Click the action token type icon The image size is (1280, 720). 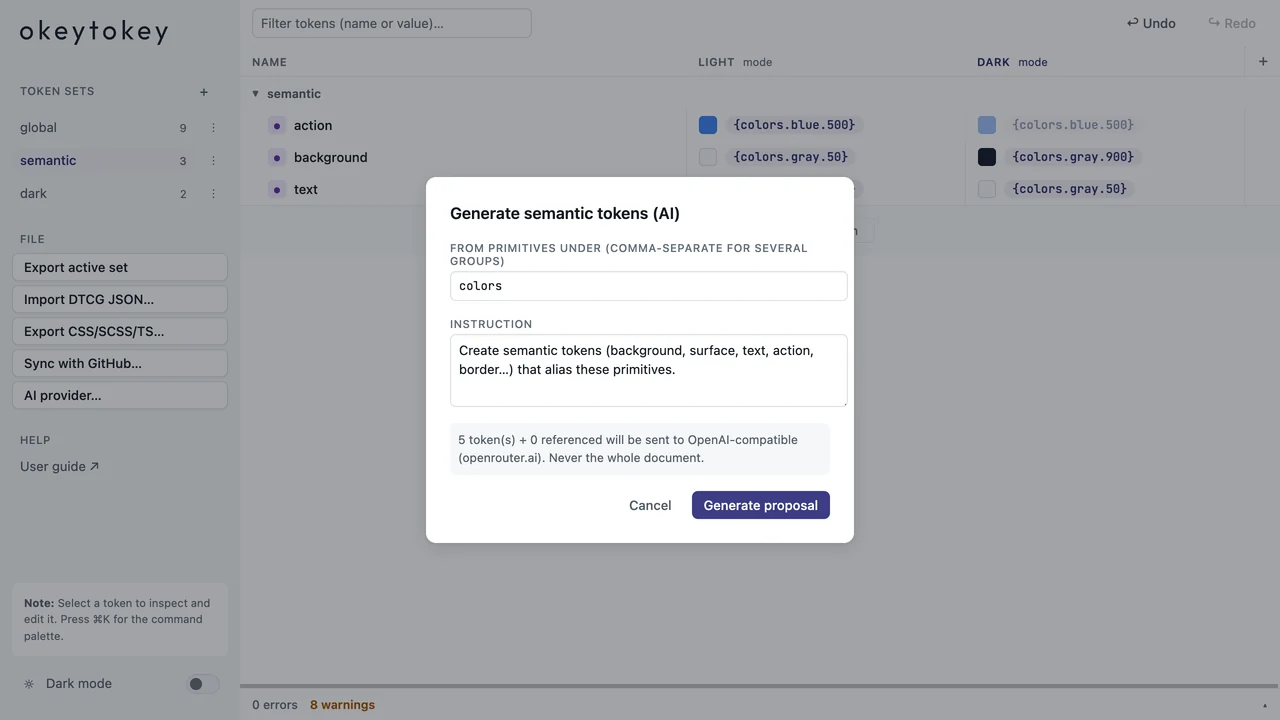[277, 125]
